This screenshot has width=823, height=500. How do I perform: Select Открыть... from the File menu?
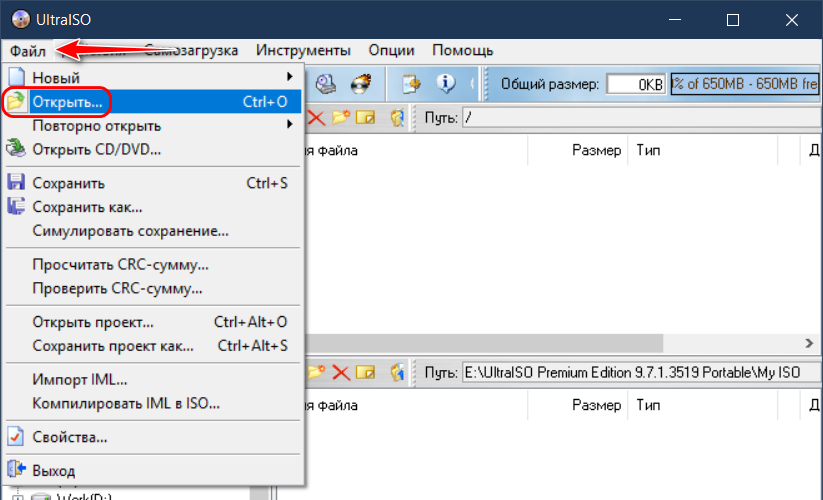click(67, 102)
